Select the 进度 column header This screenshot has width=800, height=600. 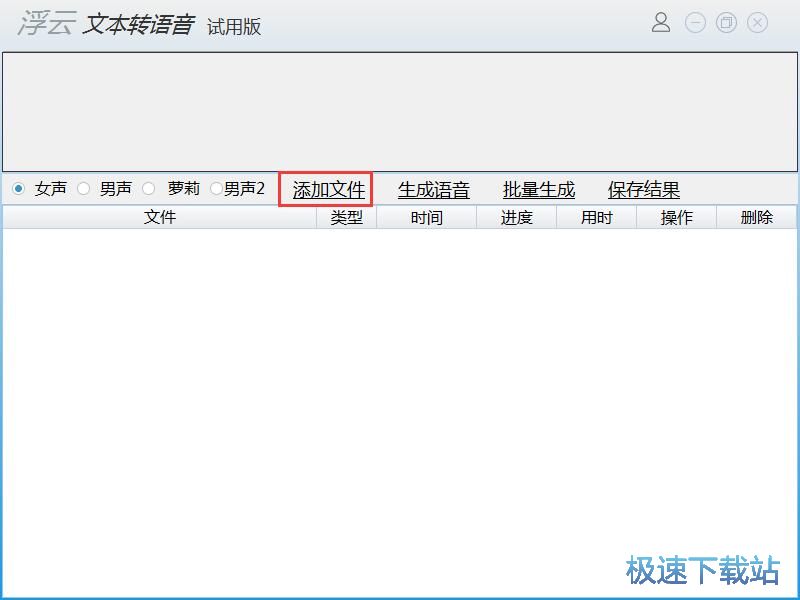point(516,217)
